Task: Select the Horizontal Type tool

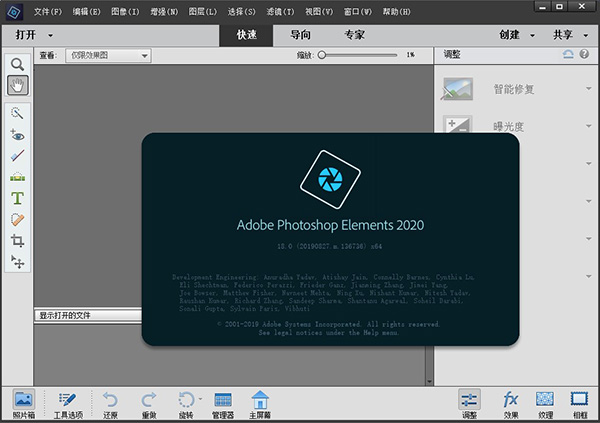Action: 17,198
